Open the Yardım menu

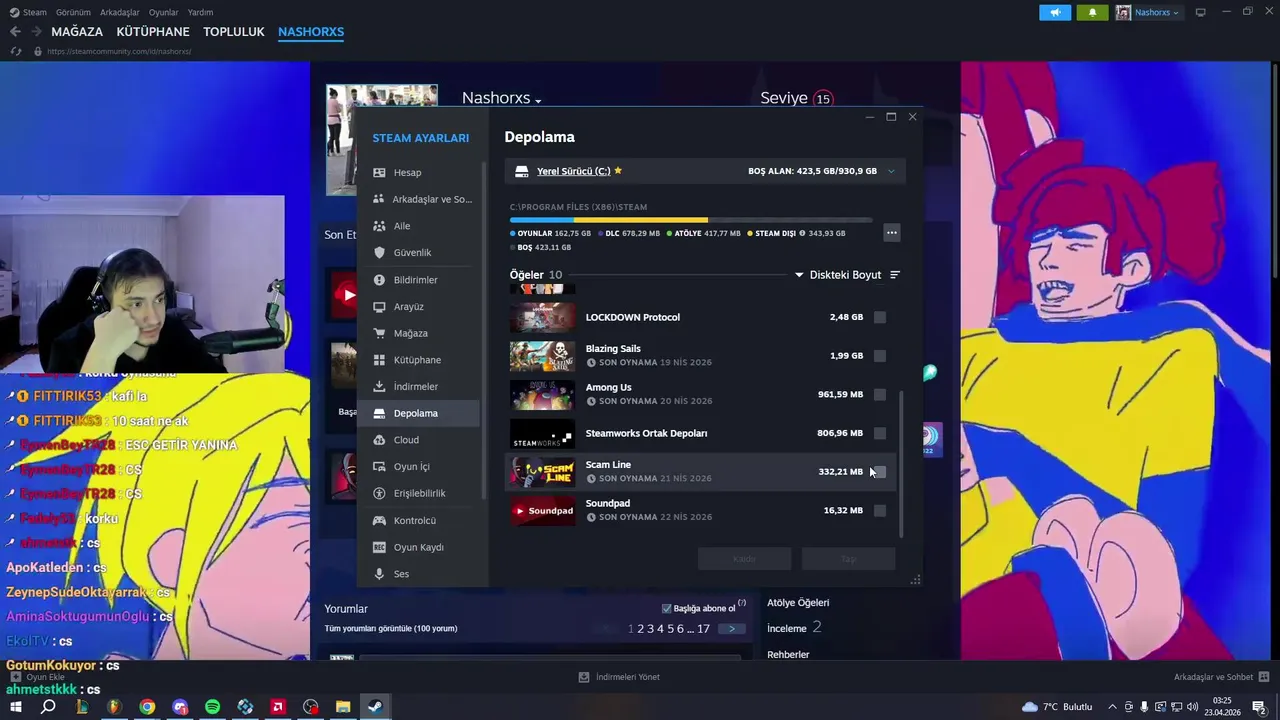pyautogui.click(x=200, y=12)
